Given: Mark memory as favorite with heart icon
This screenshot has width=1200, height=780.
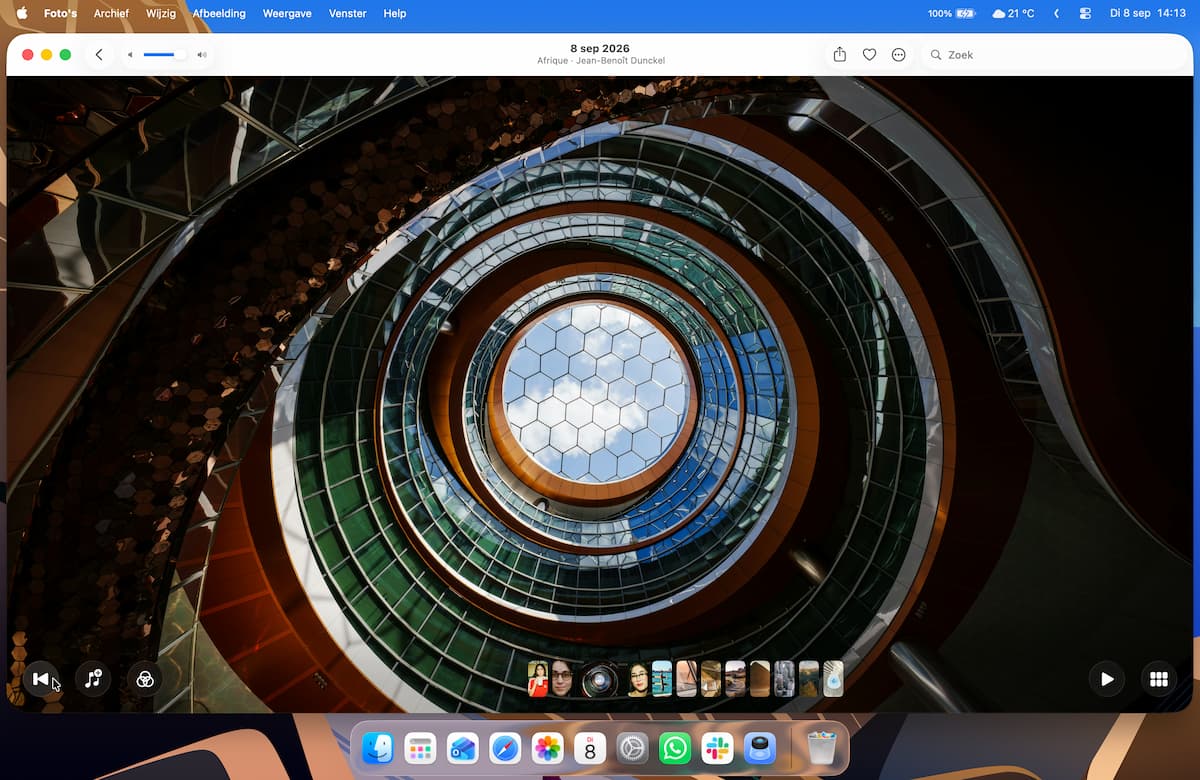Looking at the screenshot, I should [x=869, y=55].
